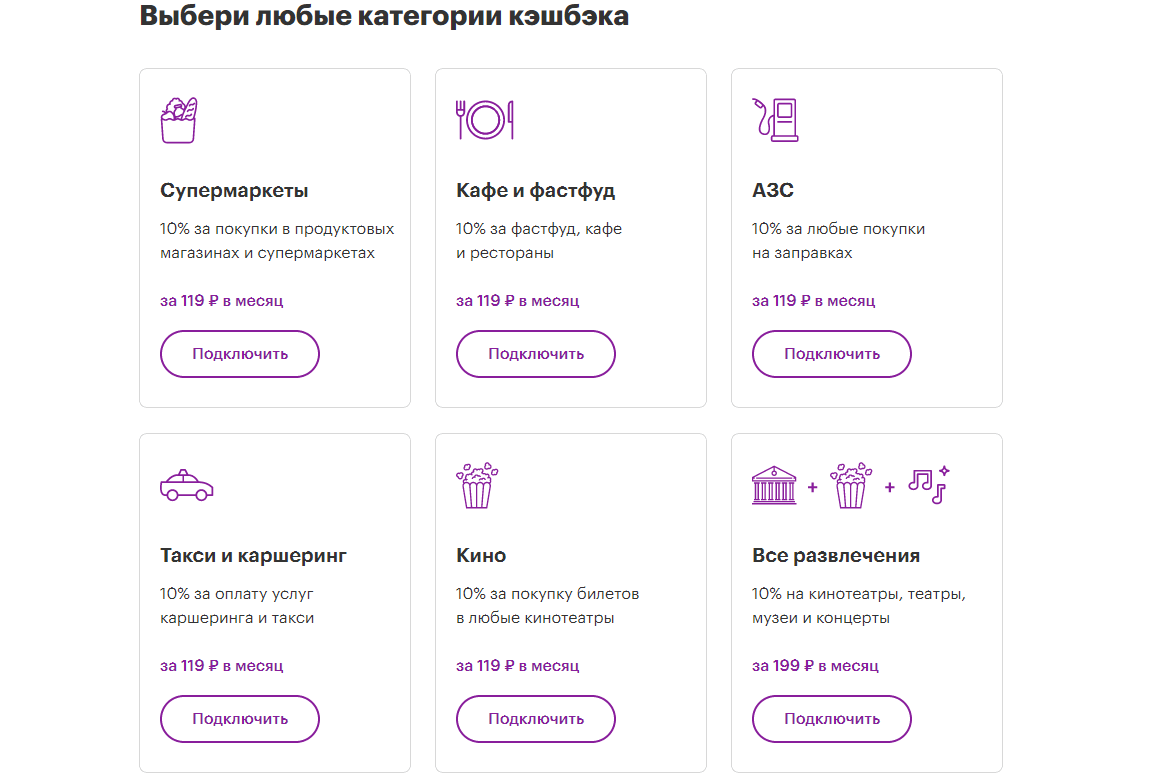Click the plate and cutlery icon
This screenshot has height=781, width=1171.
(485, 120)
